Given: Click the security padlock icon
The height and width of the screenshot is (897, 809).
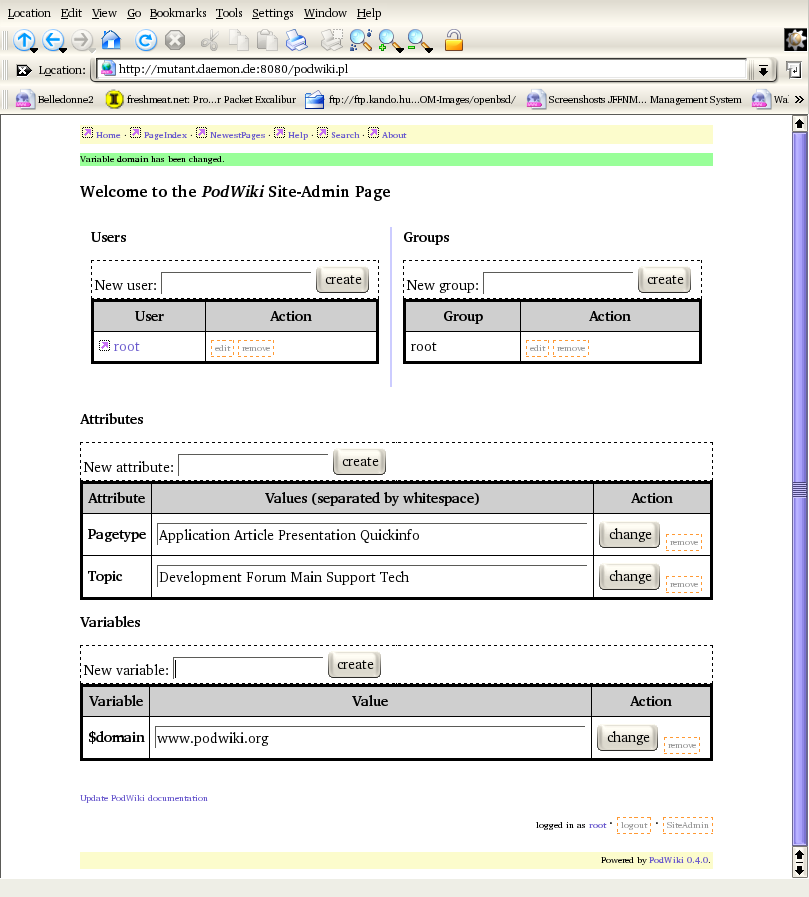Looking at the screenshot, I should click(x=454, y=40).
